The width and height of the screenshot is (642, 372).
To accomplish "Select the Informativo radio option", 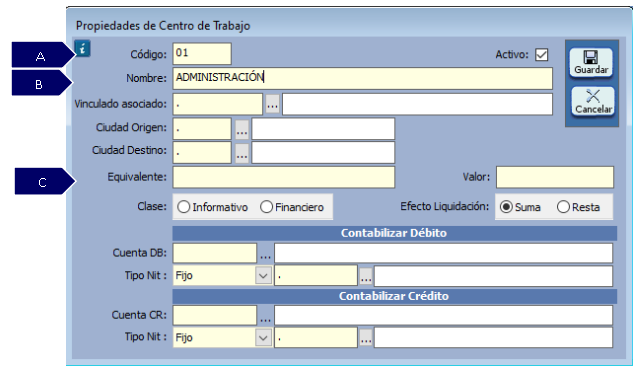I will [x=212, y=207].
